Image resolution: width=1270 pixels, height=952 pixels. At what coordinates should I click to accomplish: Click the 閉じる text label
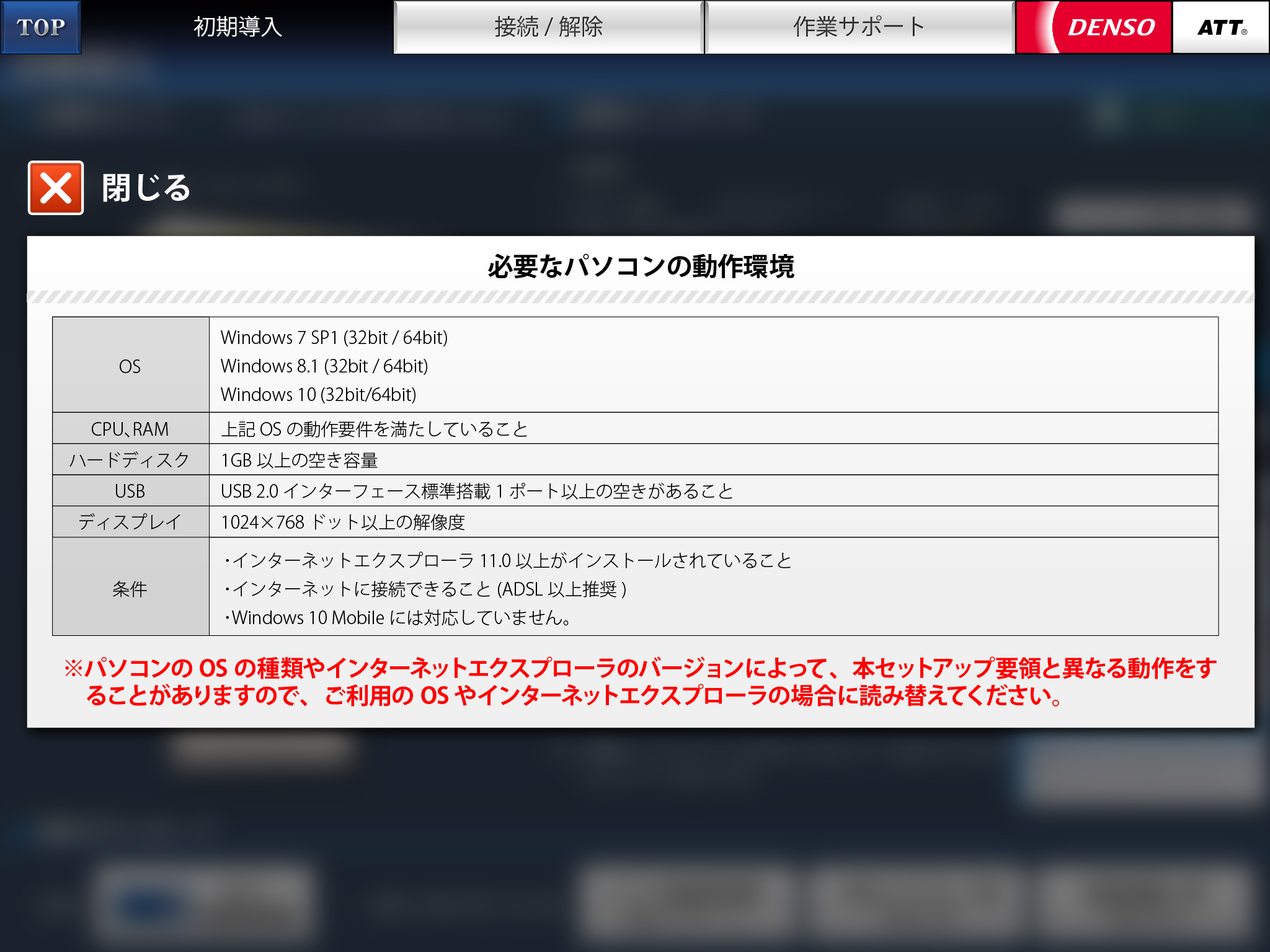click(146, 188)
